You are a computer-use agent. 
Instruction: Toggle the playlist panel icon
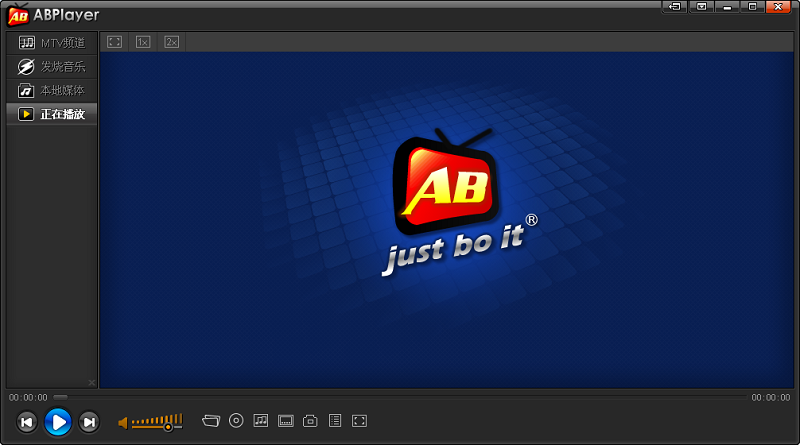tap(335, 421)
